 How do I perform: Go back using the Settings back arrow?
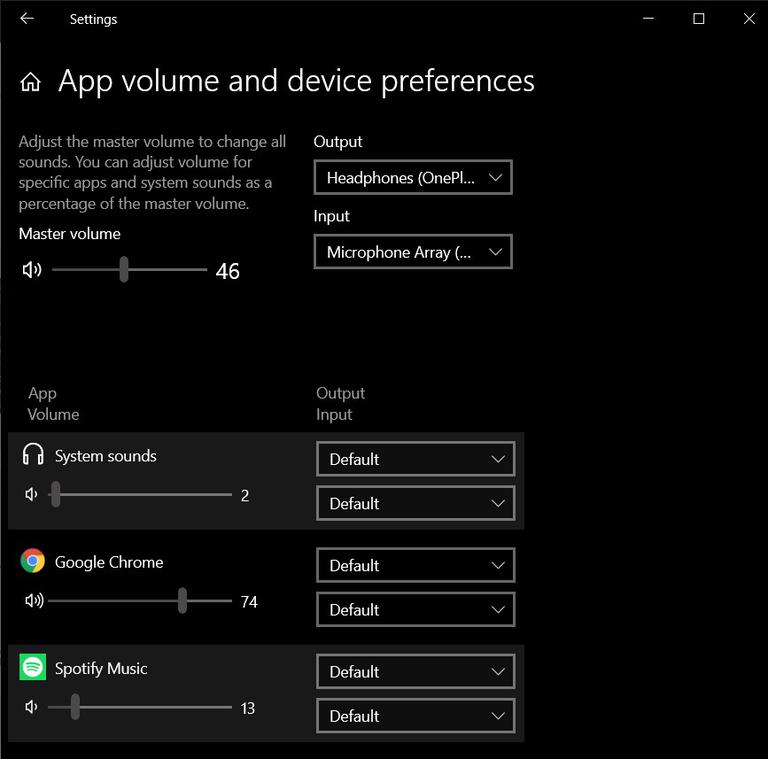(27, 19)
